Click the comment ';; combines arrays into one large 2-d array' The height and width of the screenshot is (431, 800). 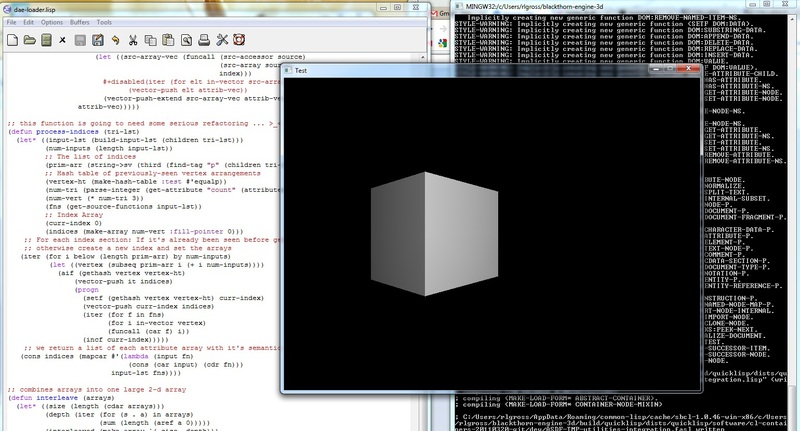(x=97, y=390)
